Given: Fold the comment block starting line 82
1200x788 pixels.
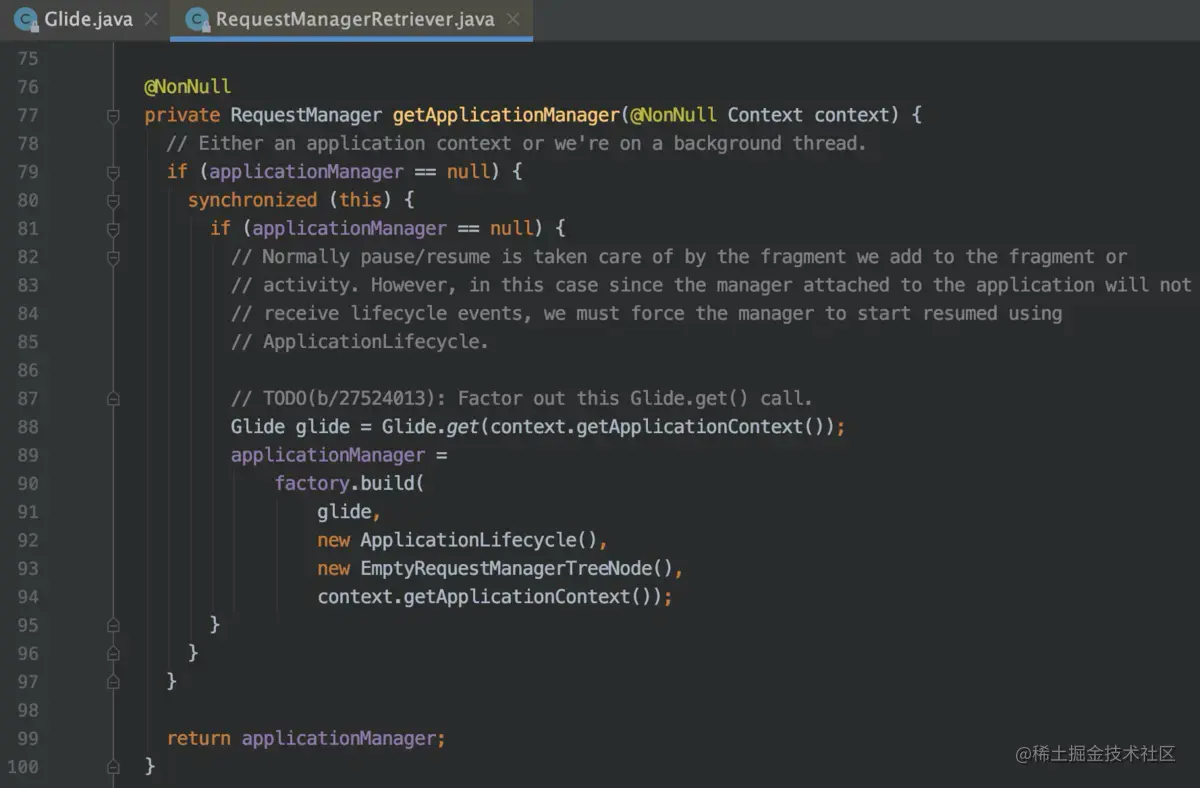Looking at the screenshot, I should [113, 257].
